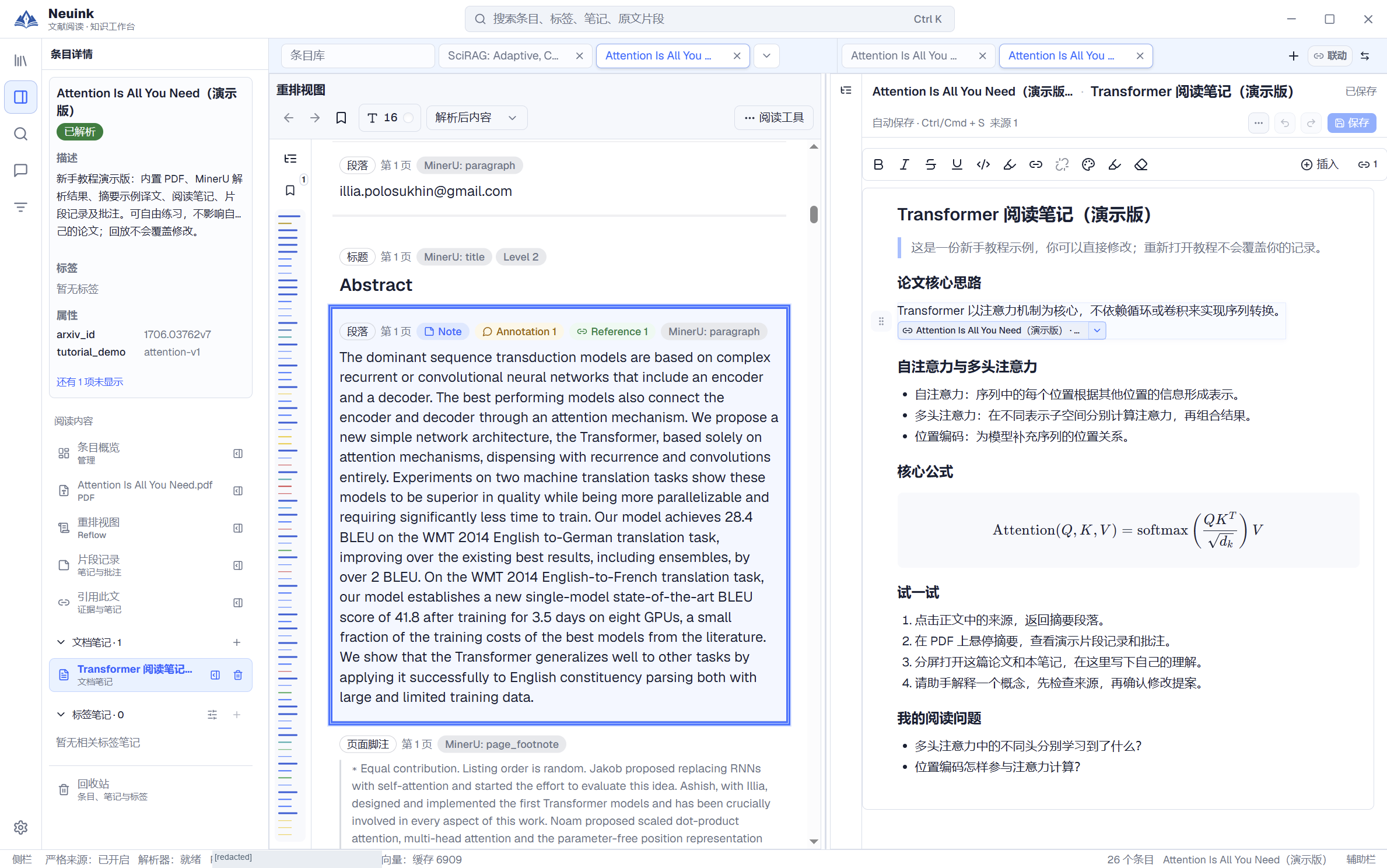This screenshot has width=1387, height=868.
Task: Apply italic formatting in note toolbar
Action: [904, 164]
